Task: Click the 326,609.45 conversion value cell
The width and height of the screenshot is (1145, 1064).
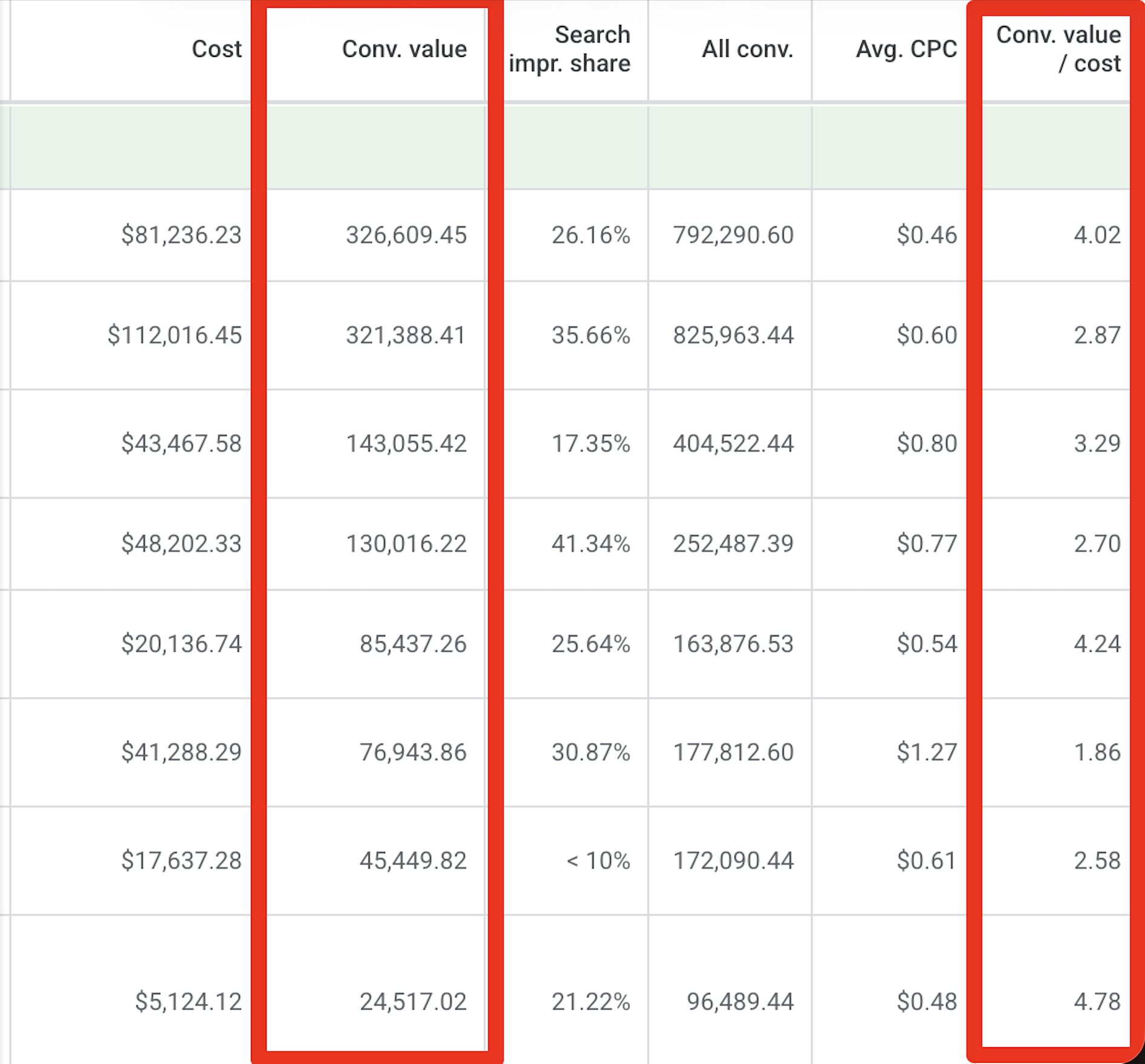Action: pyautogui.click(x=406, y=235)
